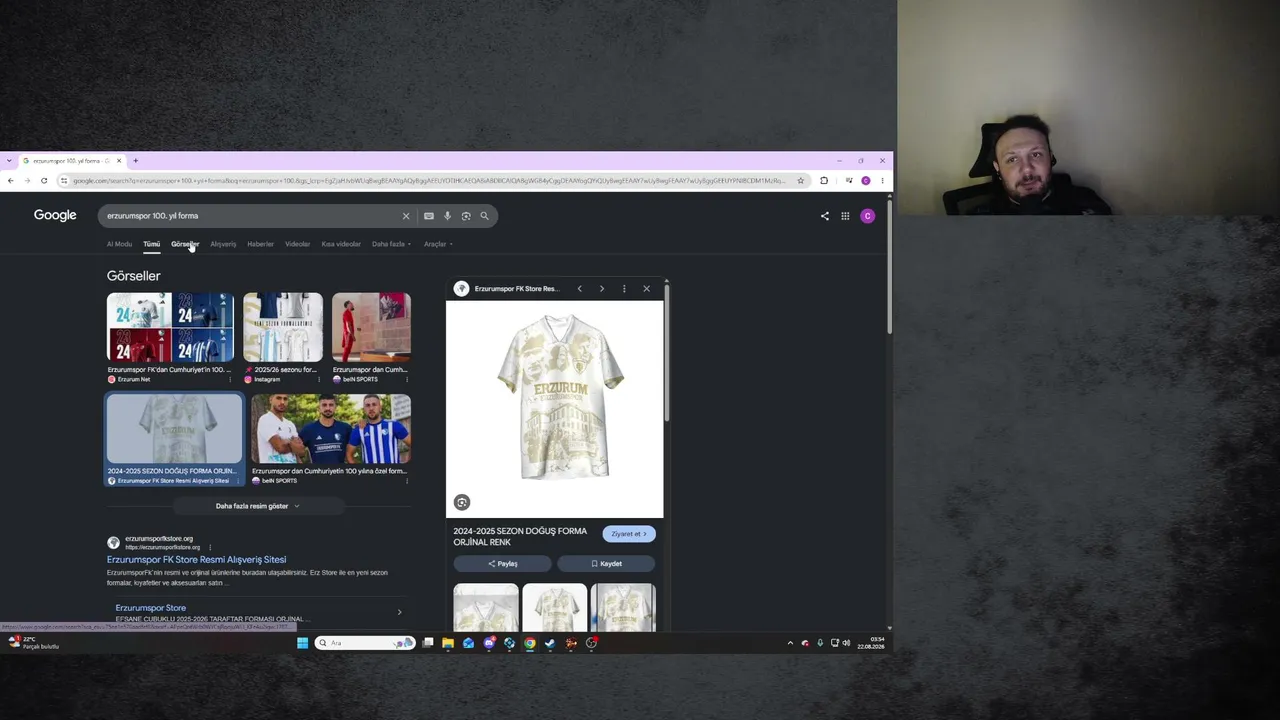The image size is (1280, 720).
Task: Open the Erzurum Net jerseys thumbnail
Action: (x=170, y=327)
